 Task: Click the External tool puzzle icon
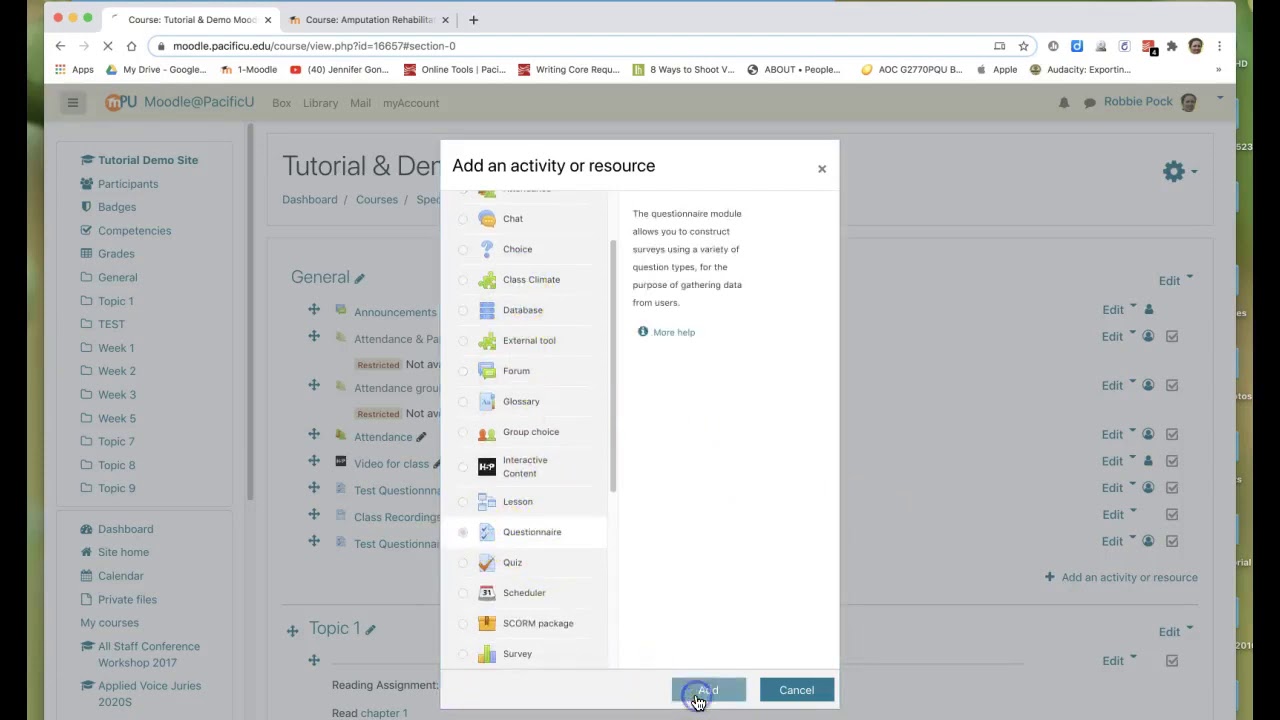click(487, 341)
